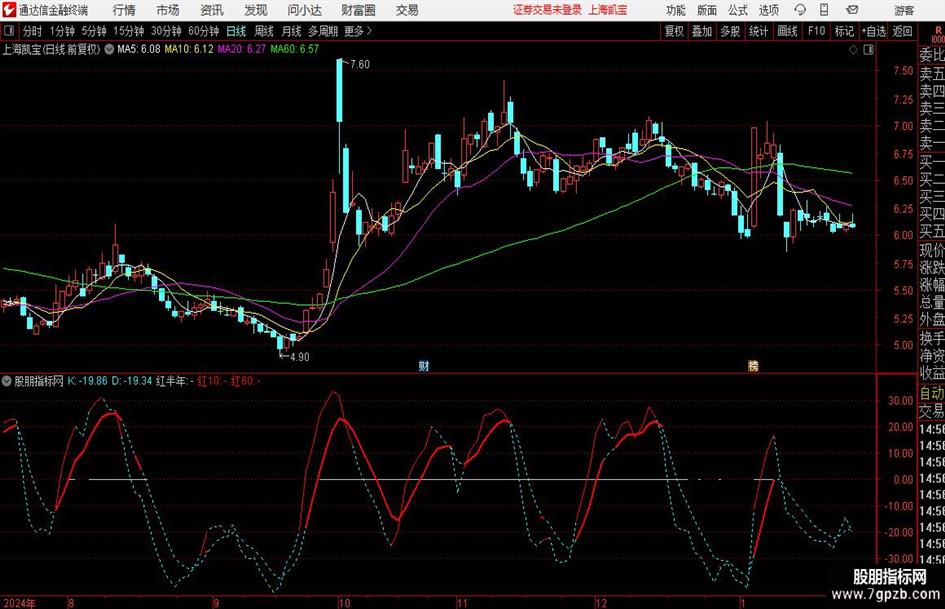Switch to the 30分钟 period tab
The image size is (945, 609).
166,31
